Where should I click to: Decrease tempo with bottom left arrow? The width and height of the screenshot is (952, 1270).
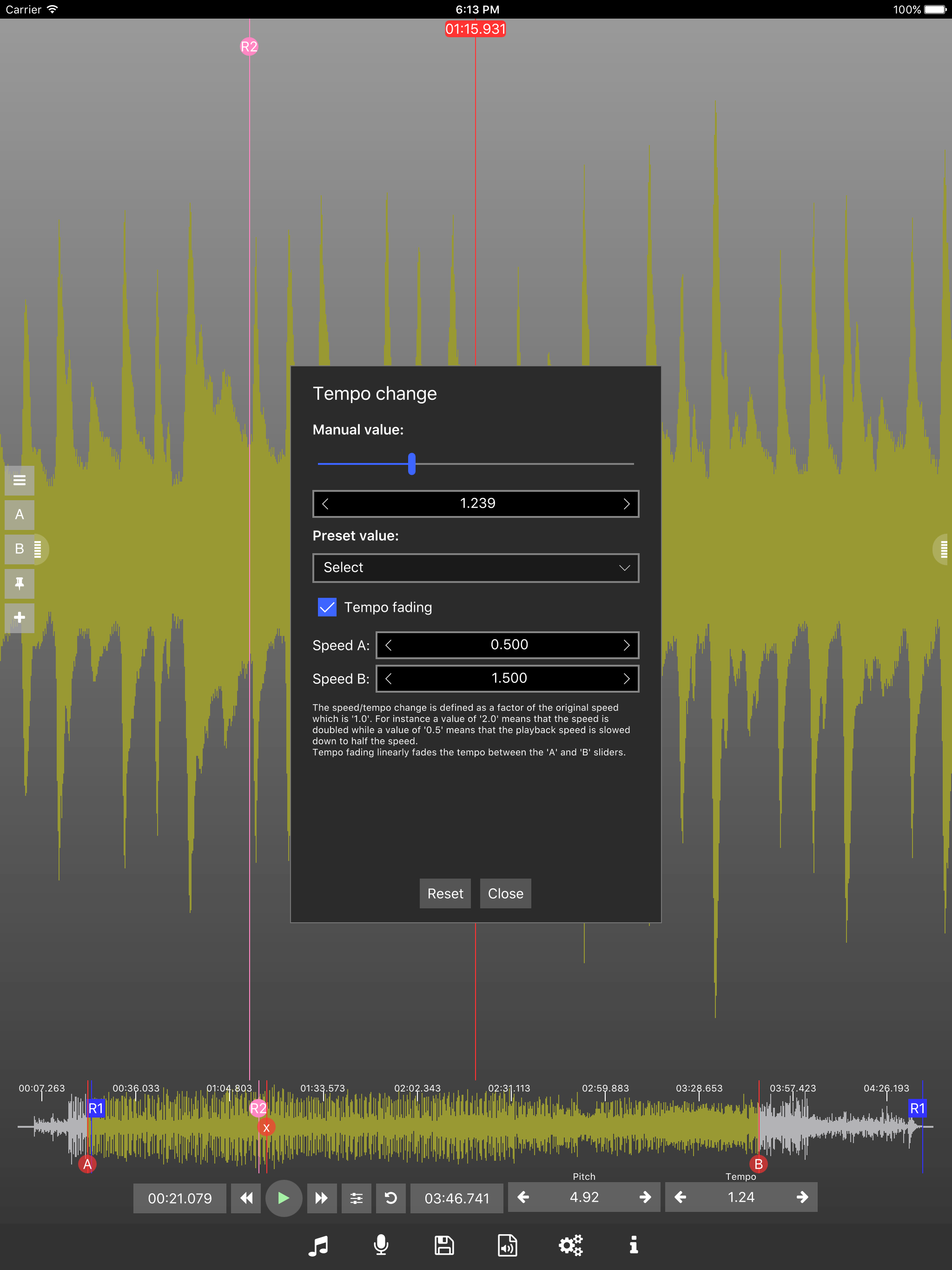(x=681, y=1197)
